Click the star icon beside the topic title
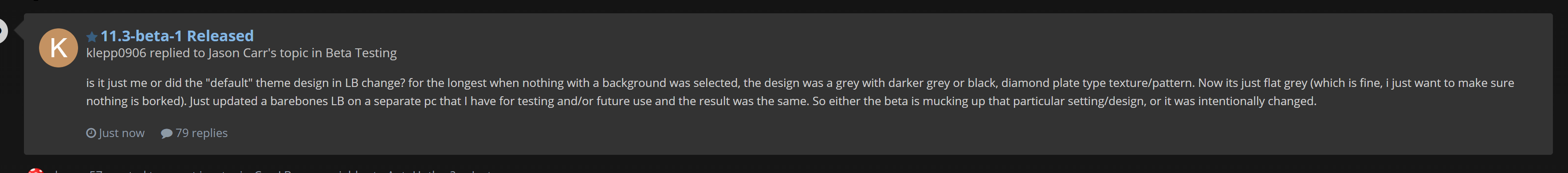The width and height of the screenshot is (1568, 173). [92, 36]
